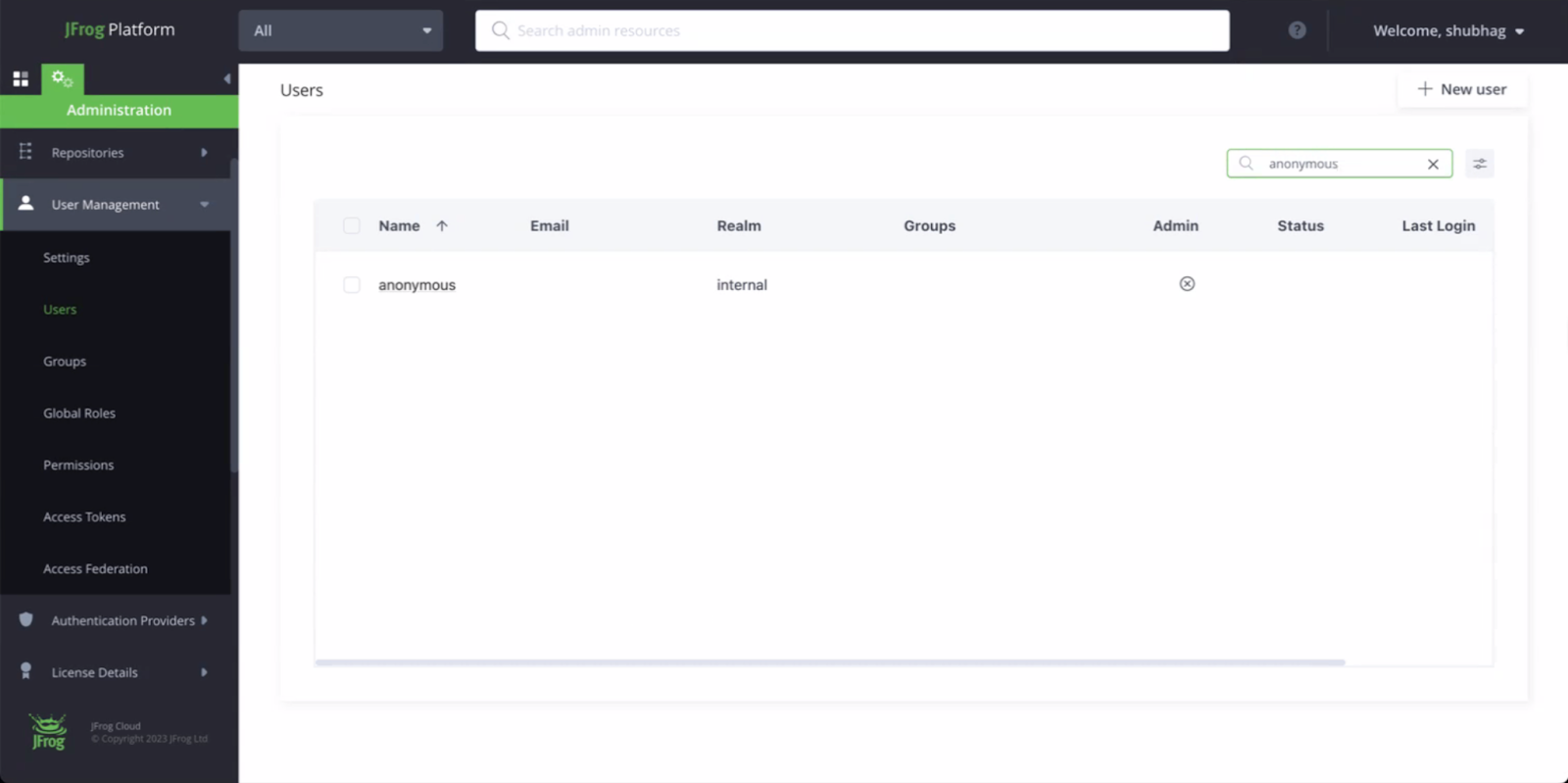Toggle the select-all checkbox in table header
Viewport: 1568px width, 783px height.
[352, 225]
